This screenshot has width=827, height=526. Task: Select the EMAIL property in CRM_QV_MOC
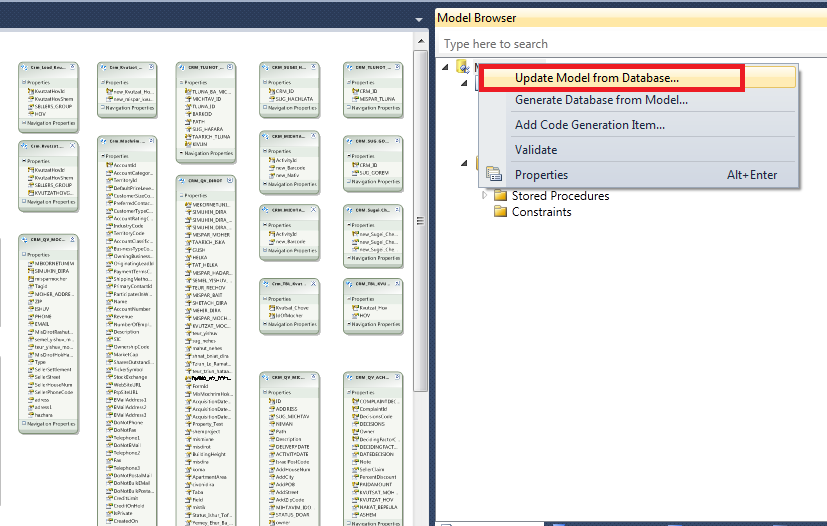pos(42,324)
